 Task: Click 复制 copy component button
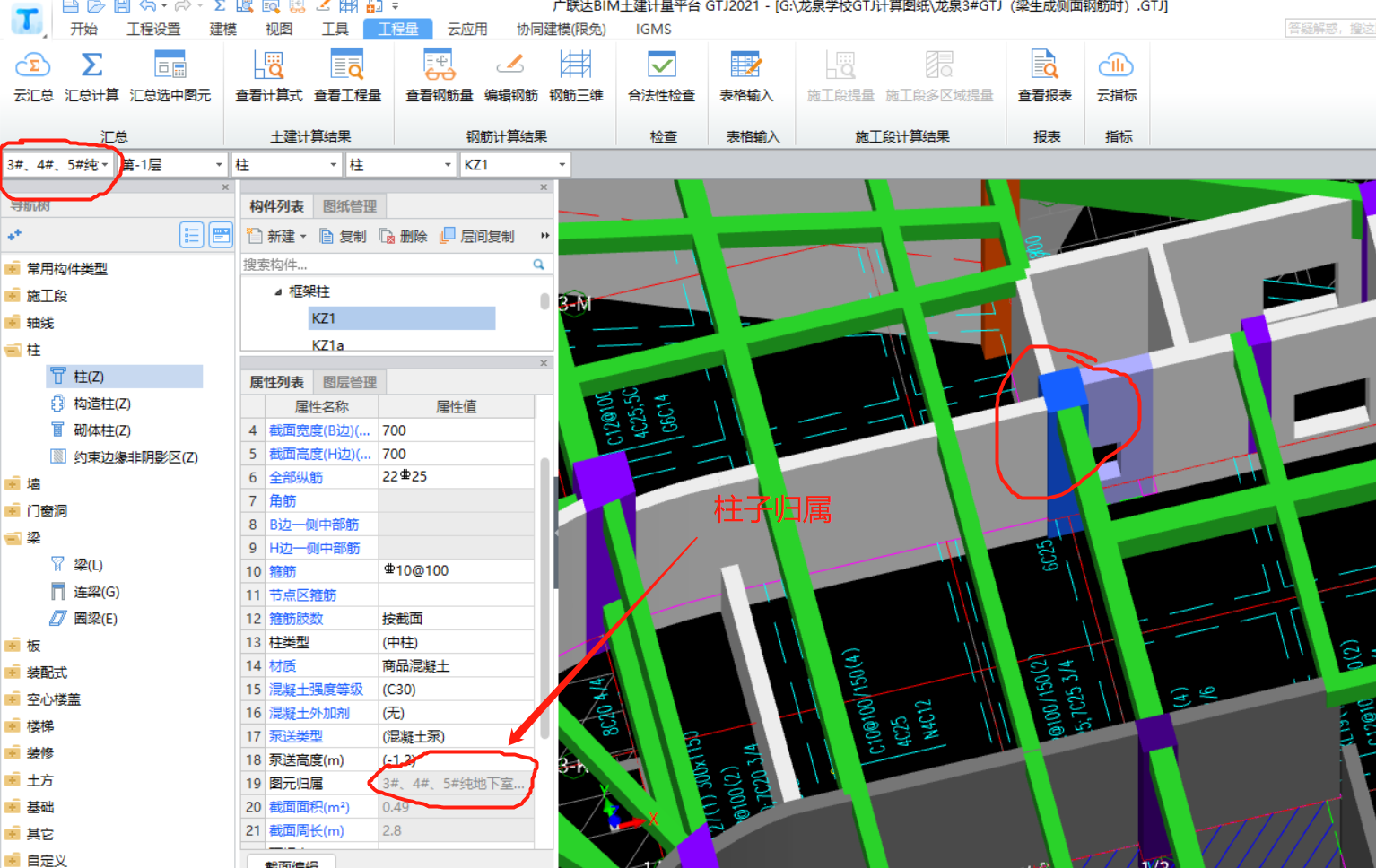[x=344, y=236]
